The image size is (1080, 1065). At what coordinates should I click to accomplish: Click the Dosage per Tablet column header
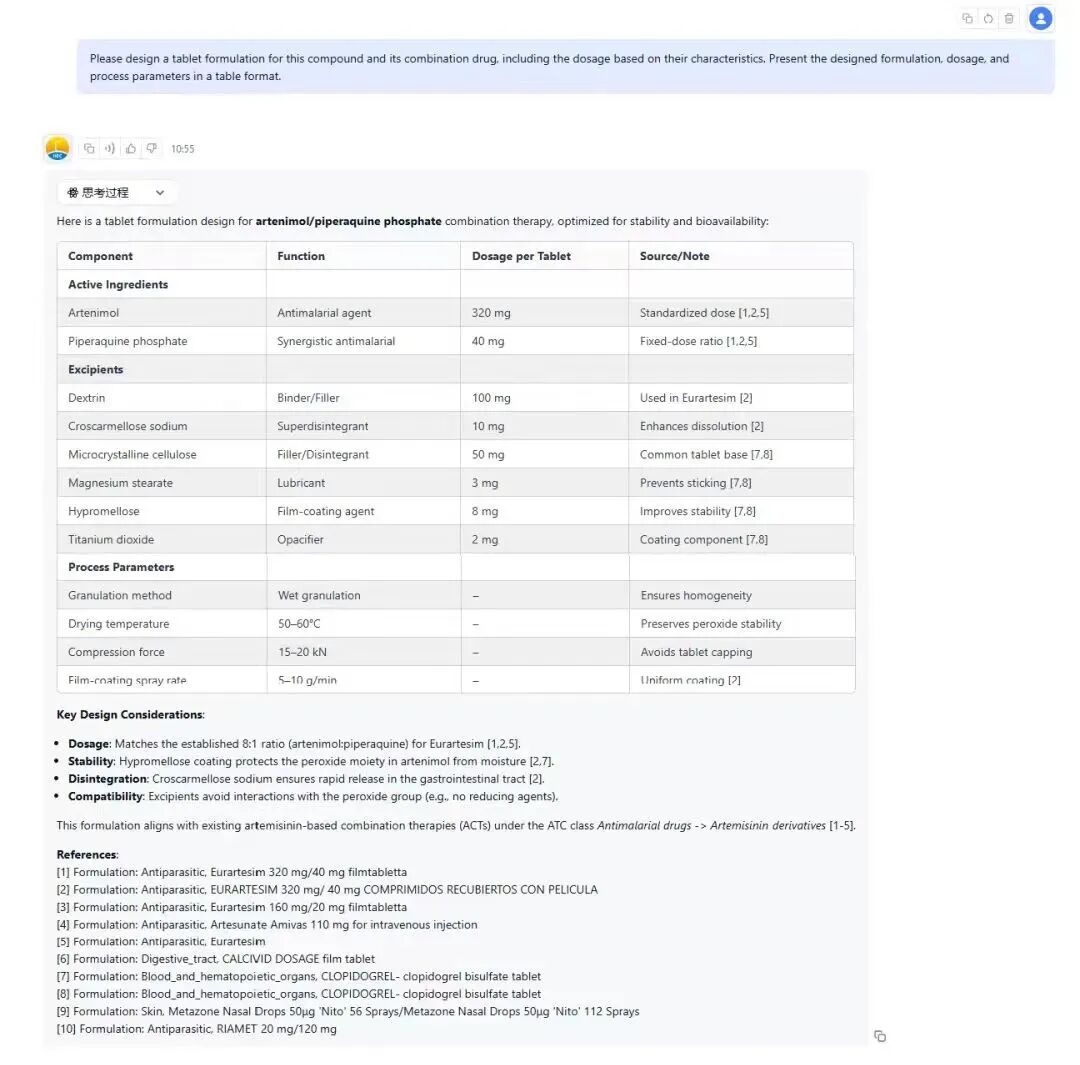(521, 256)
